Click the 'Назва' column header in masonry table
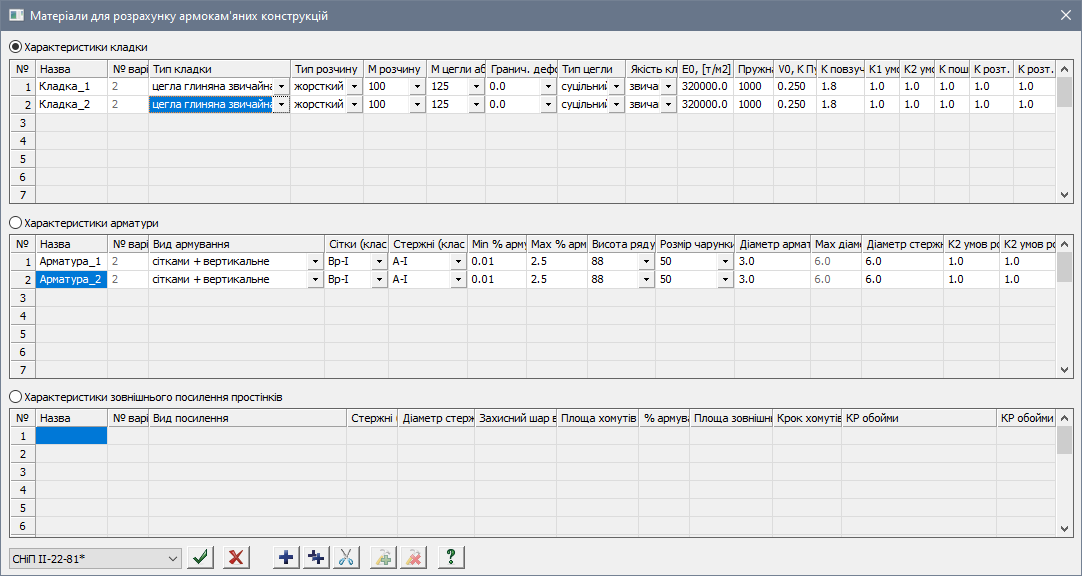Screen dimensions: 1082x576 (71, 69)
